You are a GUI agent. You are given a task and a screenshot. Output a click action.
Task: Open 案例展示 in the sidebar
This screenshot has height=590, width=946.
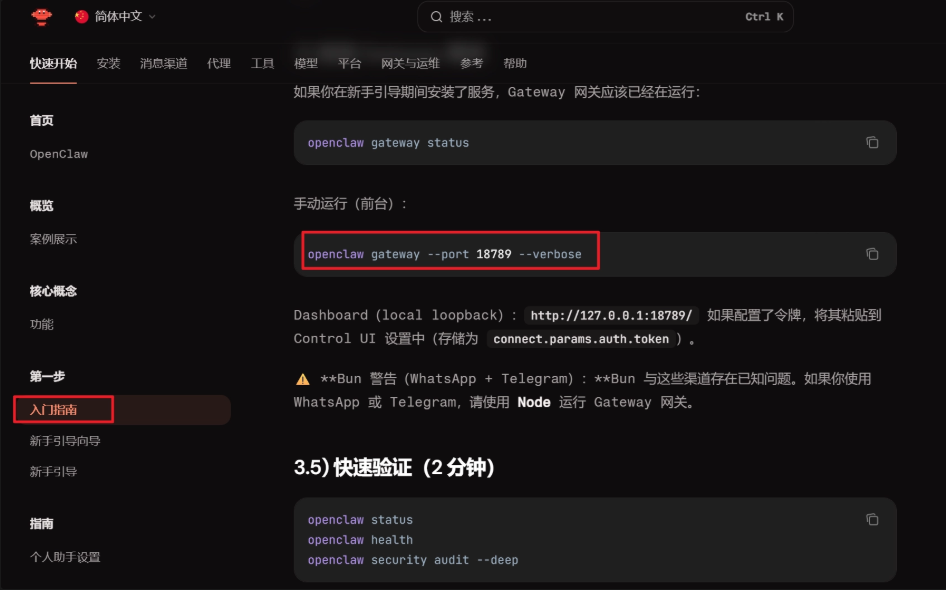point(53,239)
